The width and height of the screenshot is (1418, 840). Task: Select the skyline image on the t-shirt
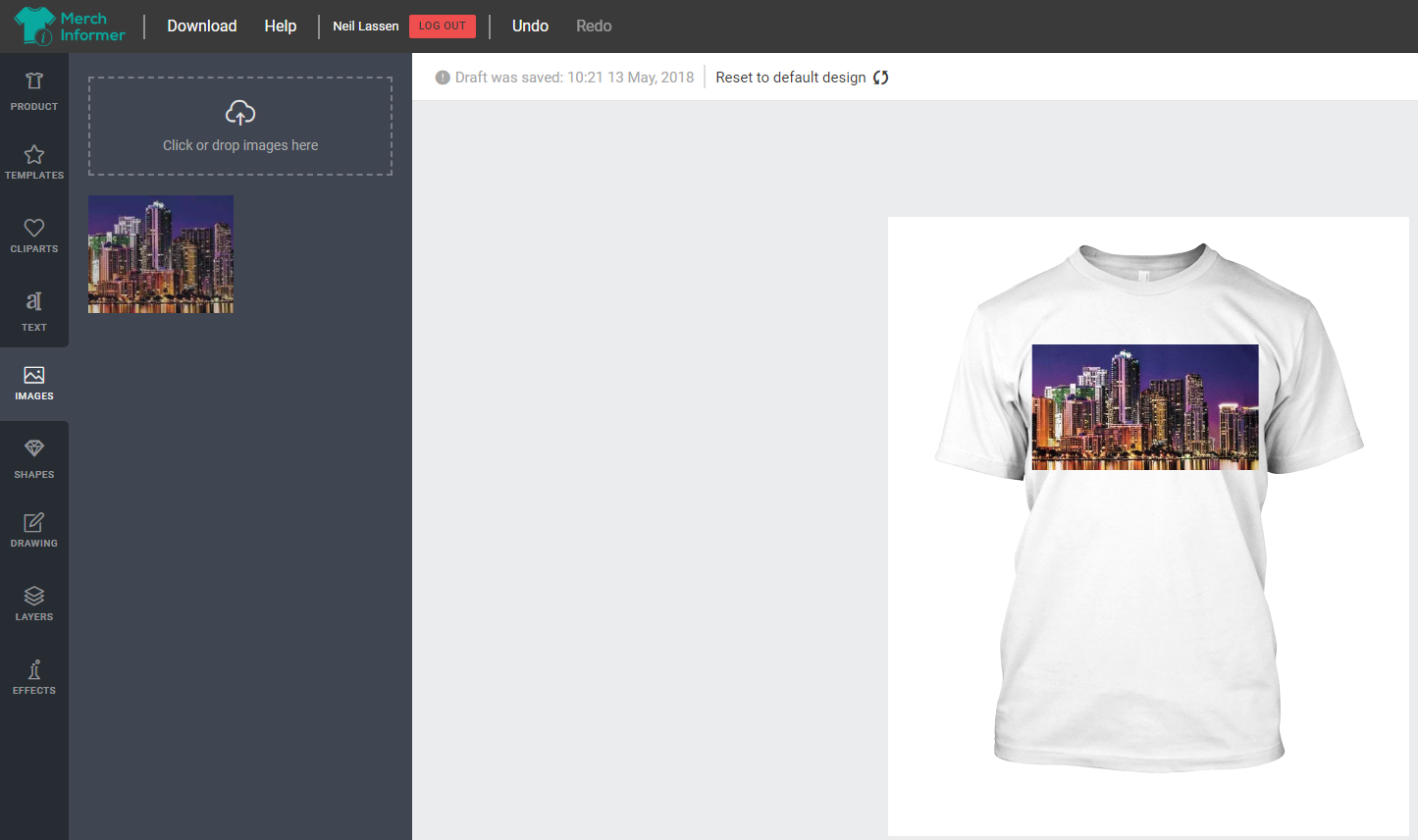tap(1145, 407)
